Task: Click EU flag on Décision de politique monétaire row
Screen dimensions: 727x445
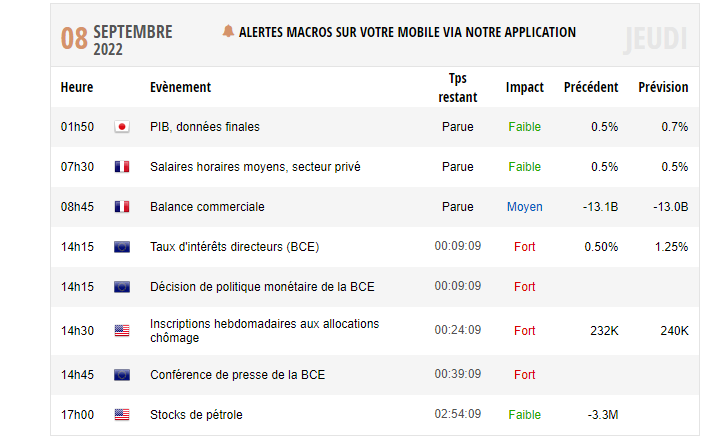Action: click(122, 287)
